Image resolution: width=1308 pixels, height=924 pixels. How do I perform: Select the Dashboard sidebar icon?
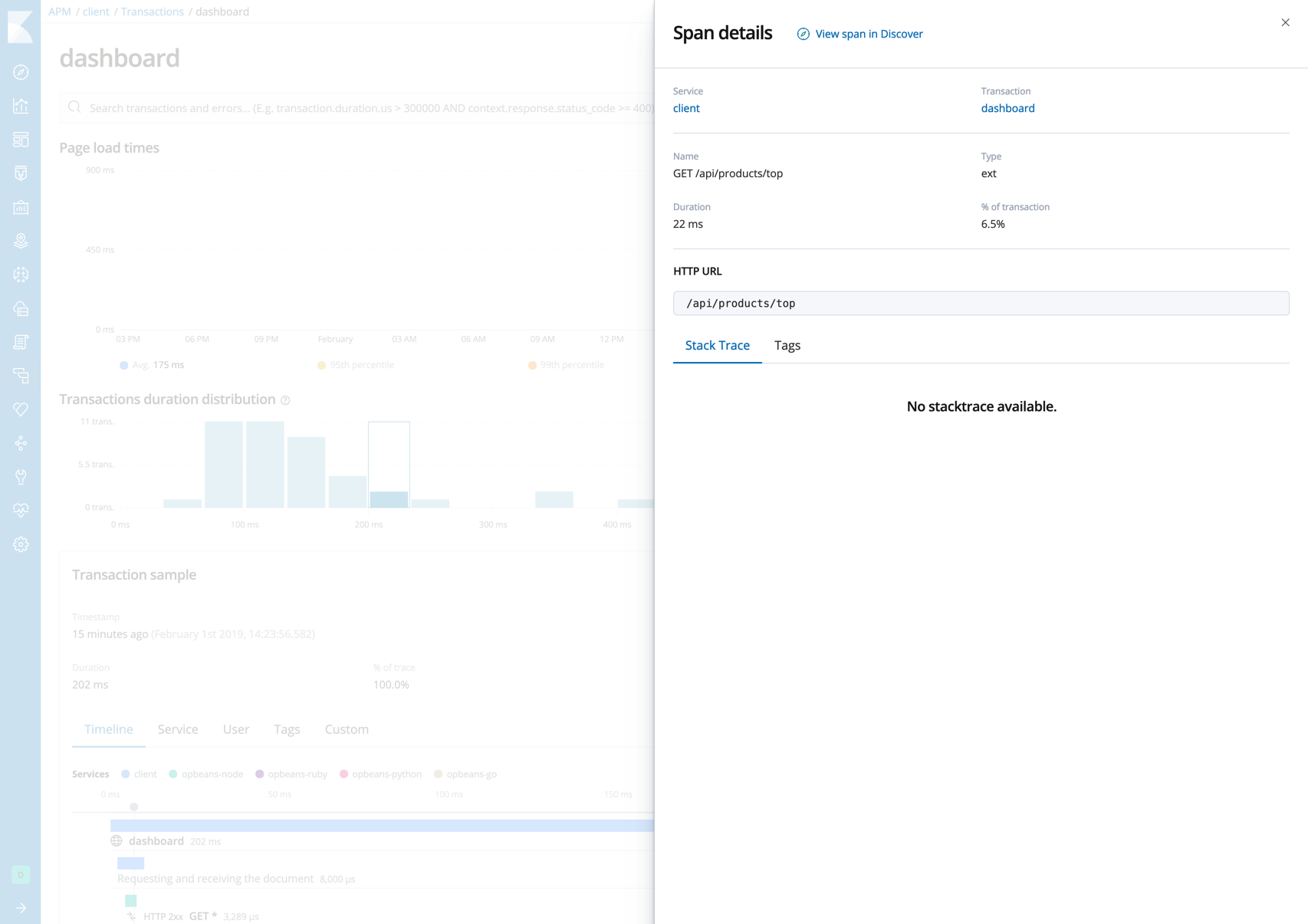(21, 140)
